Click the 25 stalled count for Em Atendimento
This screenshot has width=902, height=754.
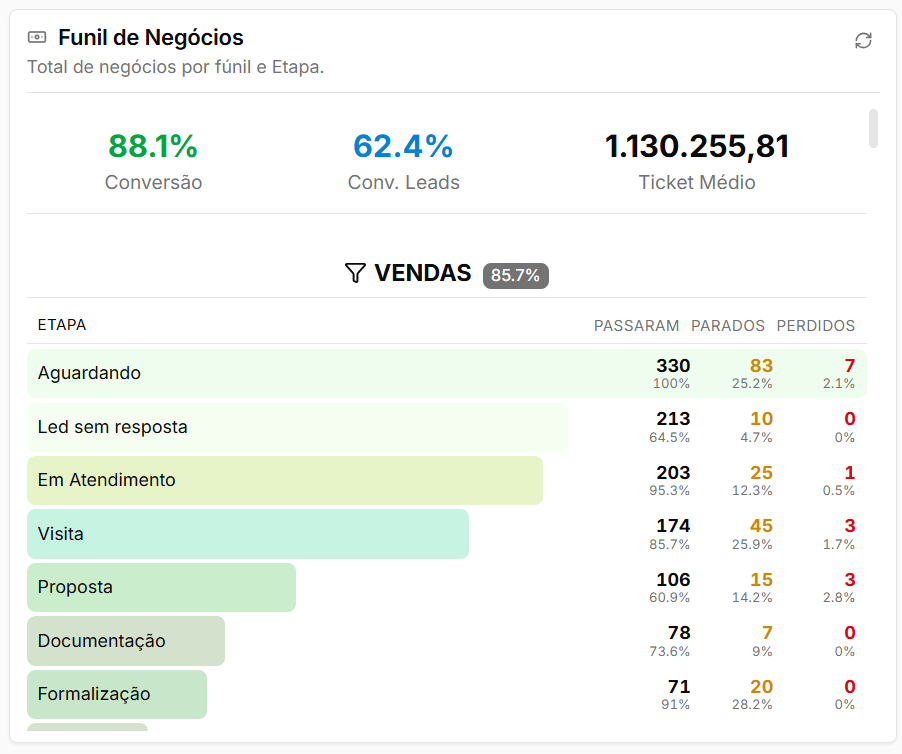coord(761,473)
